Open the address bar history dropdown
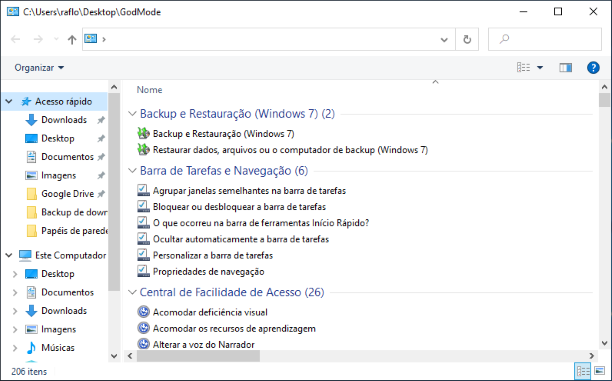 point(444,39)
